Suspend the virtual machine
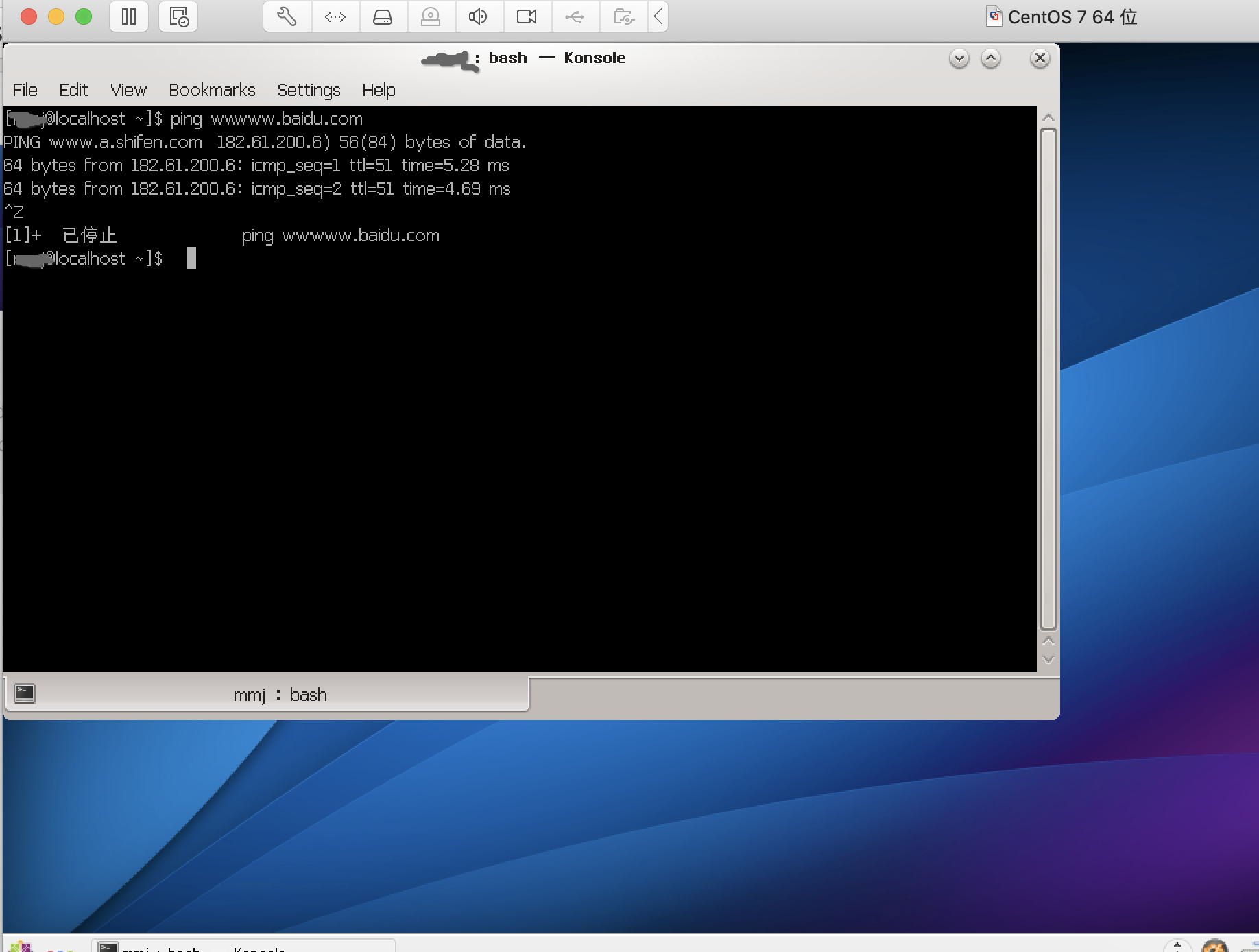 point(128,16)
